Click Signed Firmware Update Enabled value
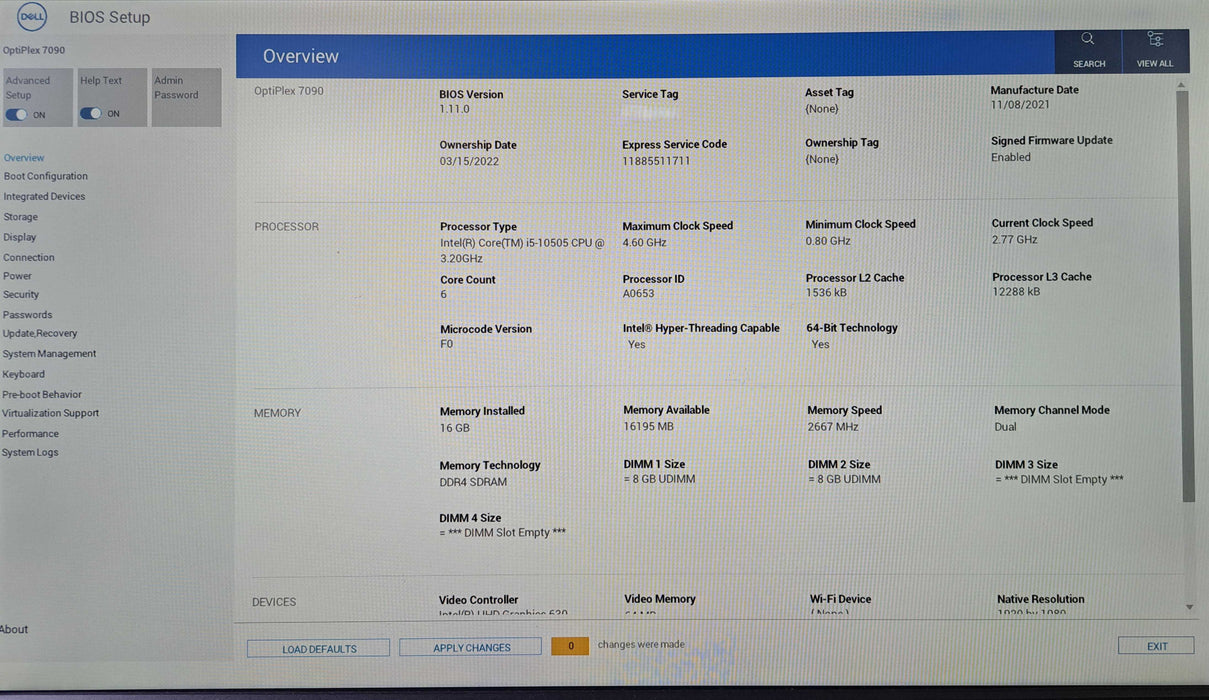The height and width of the screenshot is (700, 1209). pyautogui.click(x=1011, y=157)
